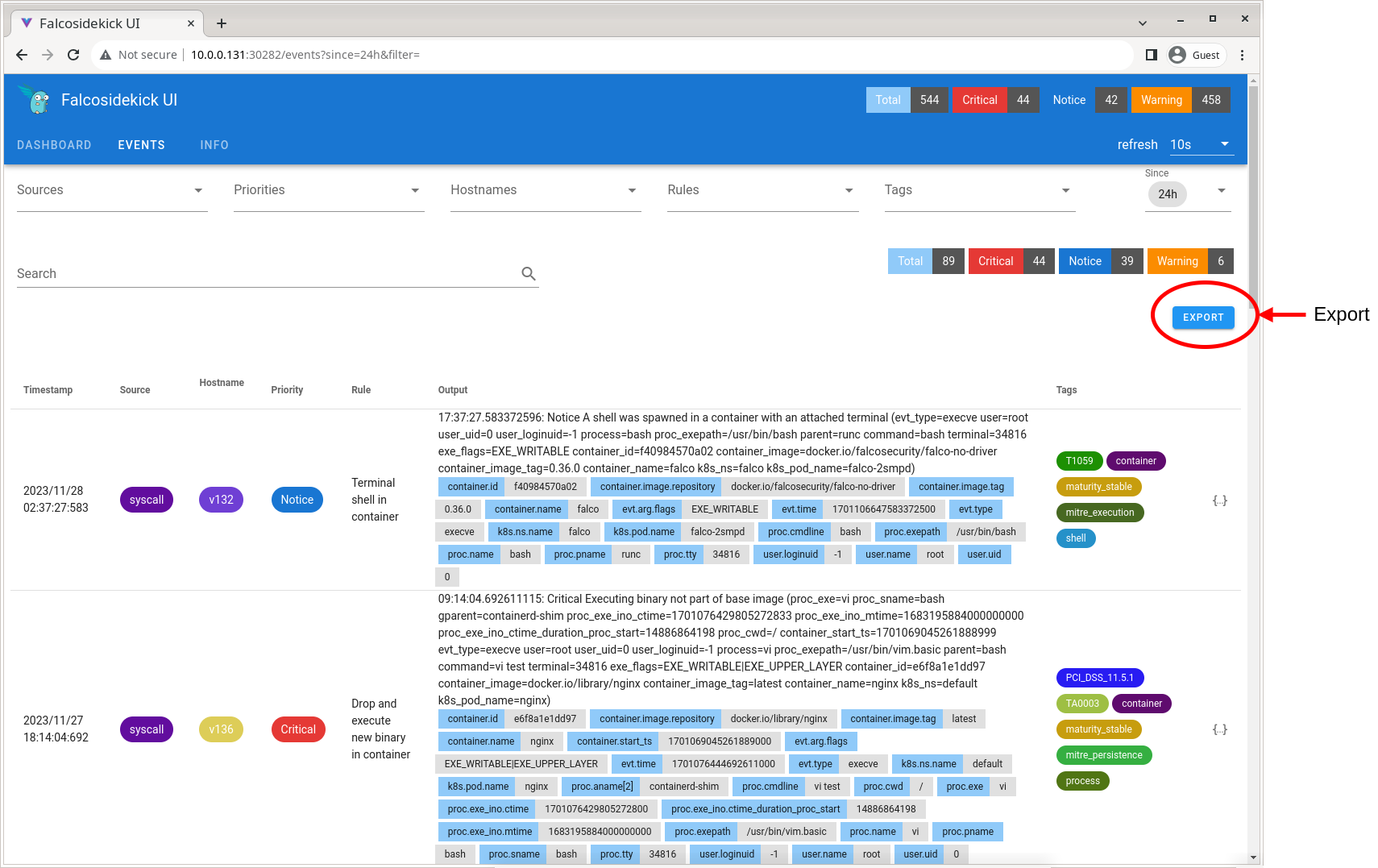Open the Hostnames filter dropdown
This screenshot has height=868, width=1378.
click(x=546, y=191)
